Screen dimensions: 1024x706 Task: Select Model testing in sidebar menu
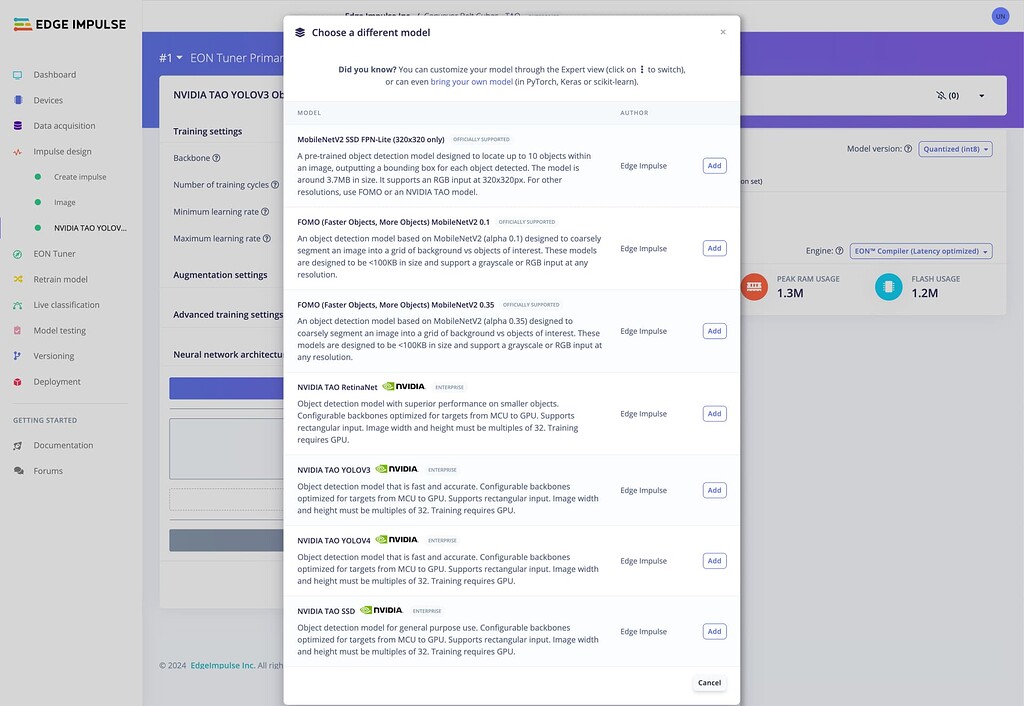[59, 330]
